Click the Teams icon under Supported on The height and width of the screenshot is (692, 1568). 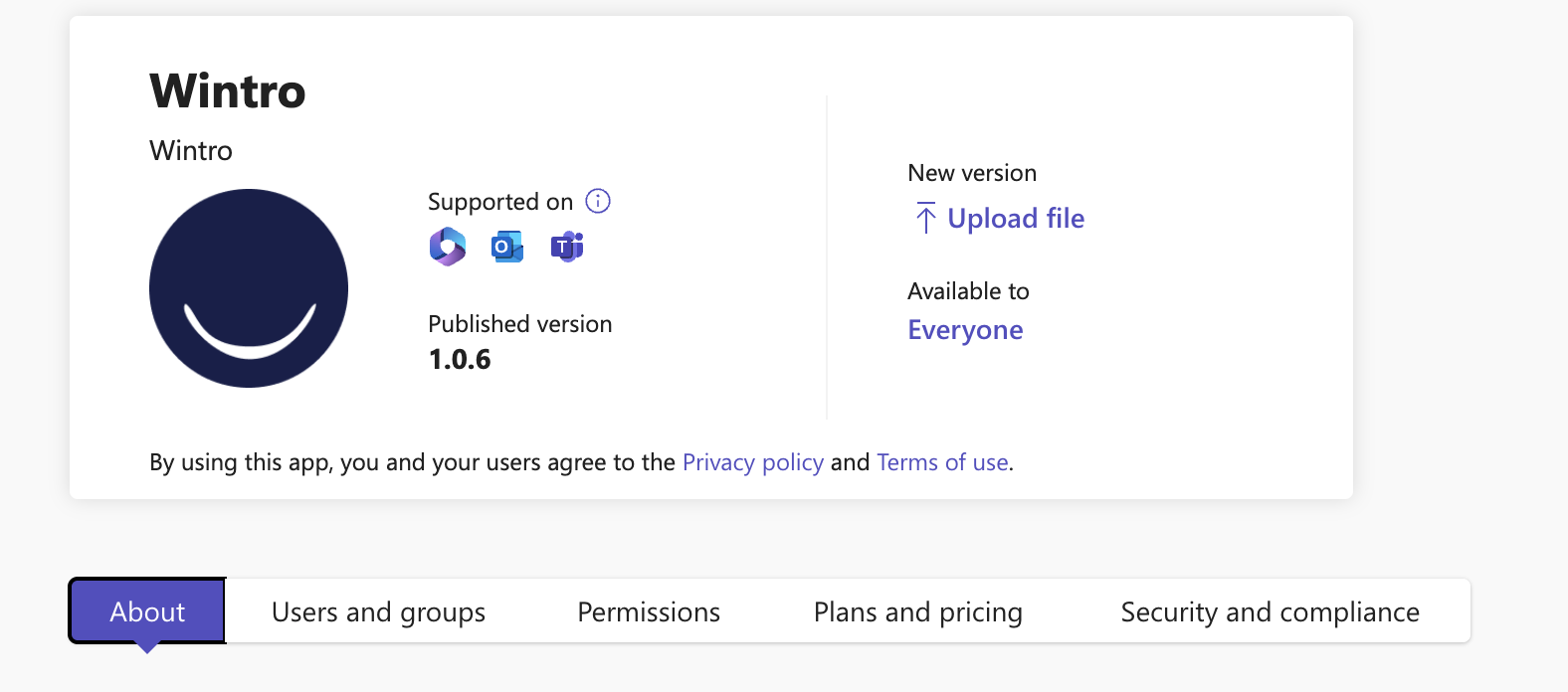(x=567, y=247)
